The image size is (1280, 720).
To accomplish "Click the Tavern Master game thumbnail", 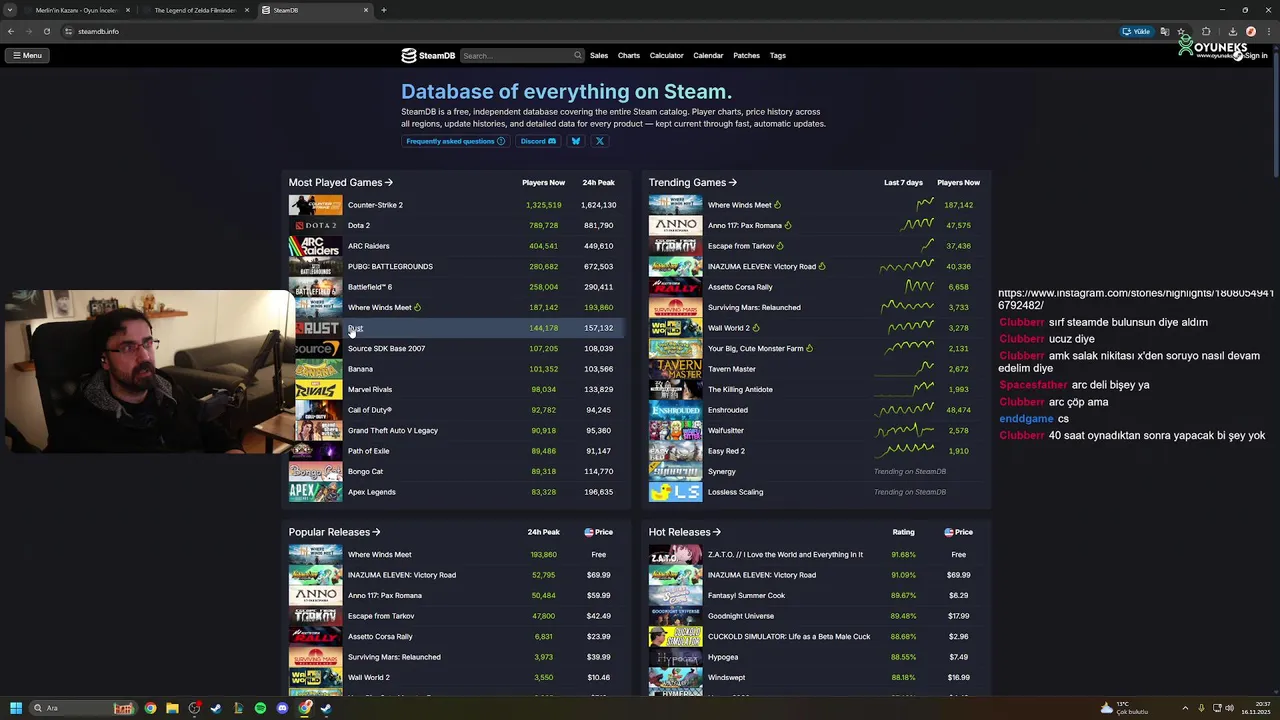I will coord(675,369).
